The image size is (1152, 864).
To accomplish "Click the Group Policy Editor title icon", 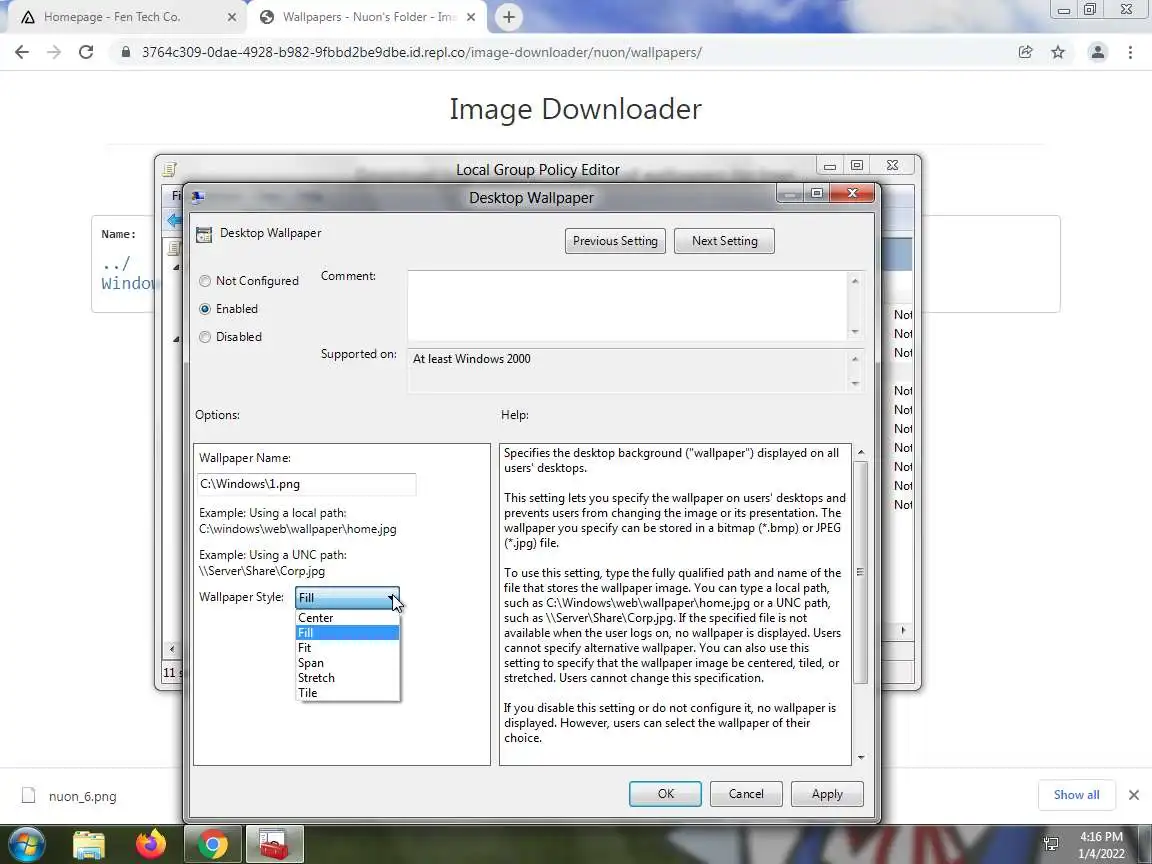I will (170, 170).
